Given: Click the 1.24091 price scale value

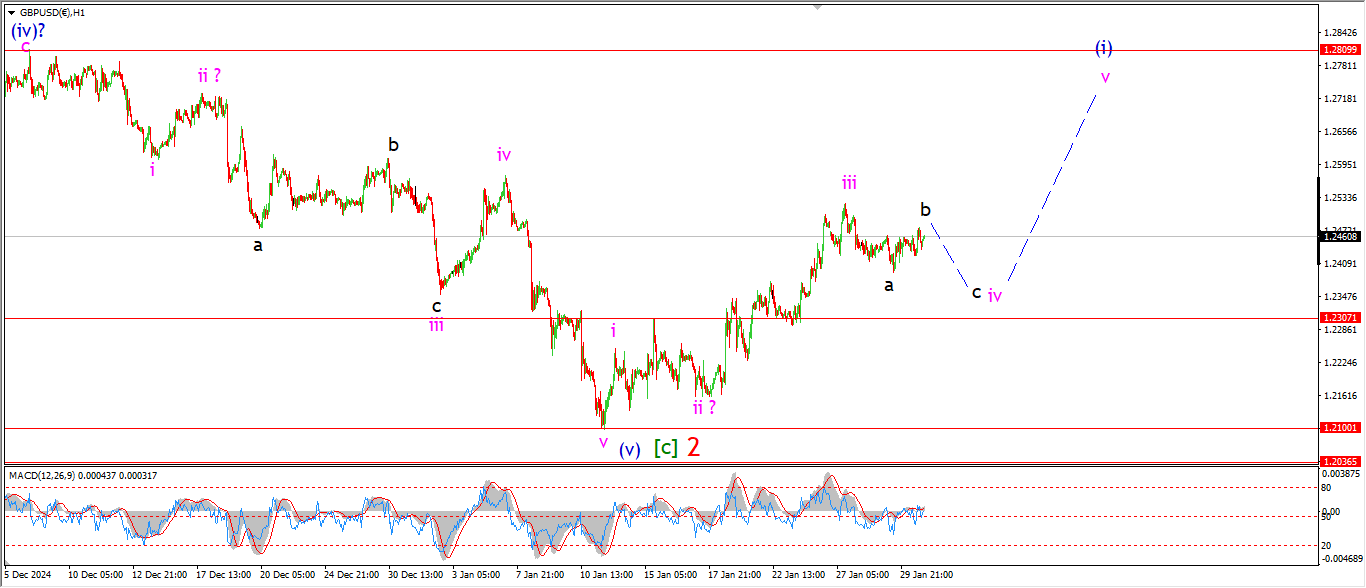Looking at the screenshot, I should pos(1340,264).
